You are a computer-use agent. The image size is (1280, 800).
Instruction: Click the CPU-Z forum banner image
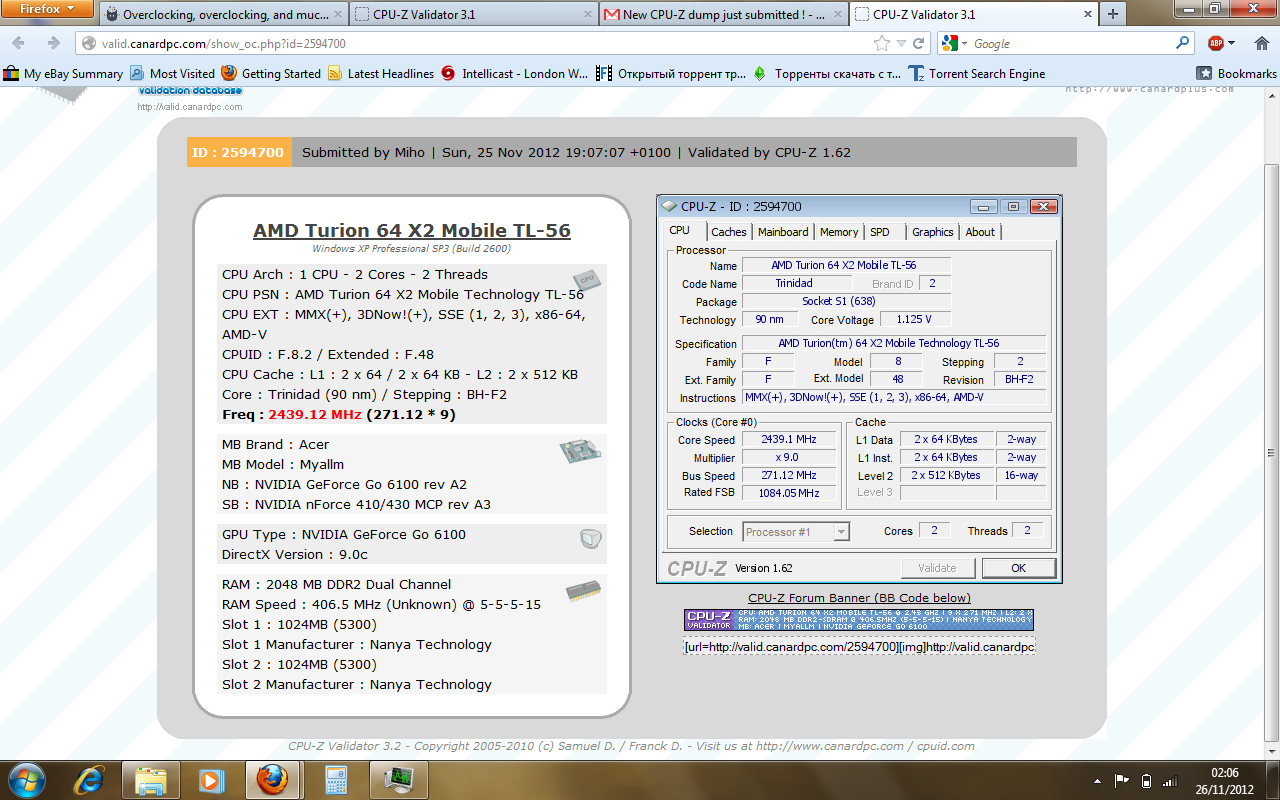pyautogui.click(x=859, y=620)
